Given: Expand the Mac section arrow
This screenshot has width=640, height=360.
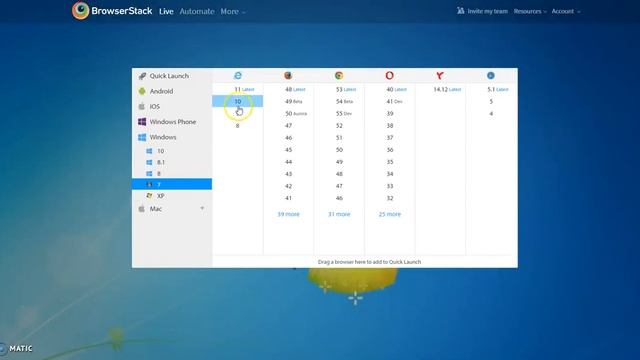Looking at the screenshot, I should (x=202, y=209).
